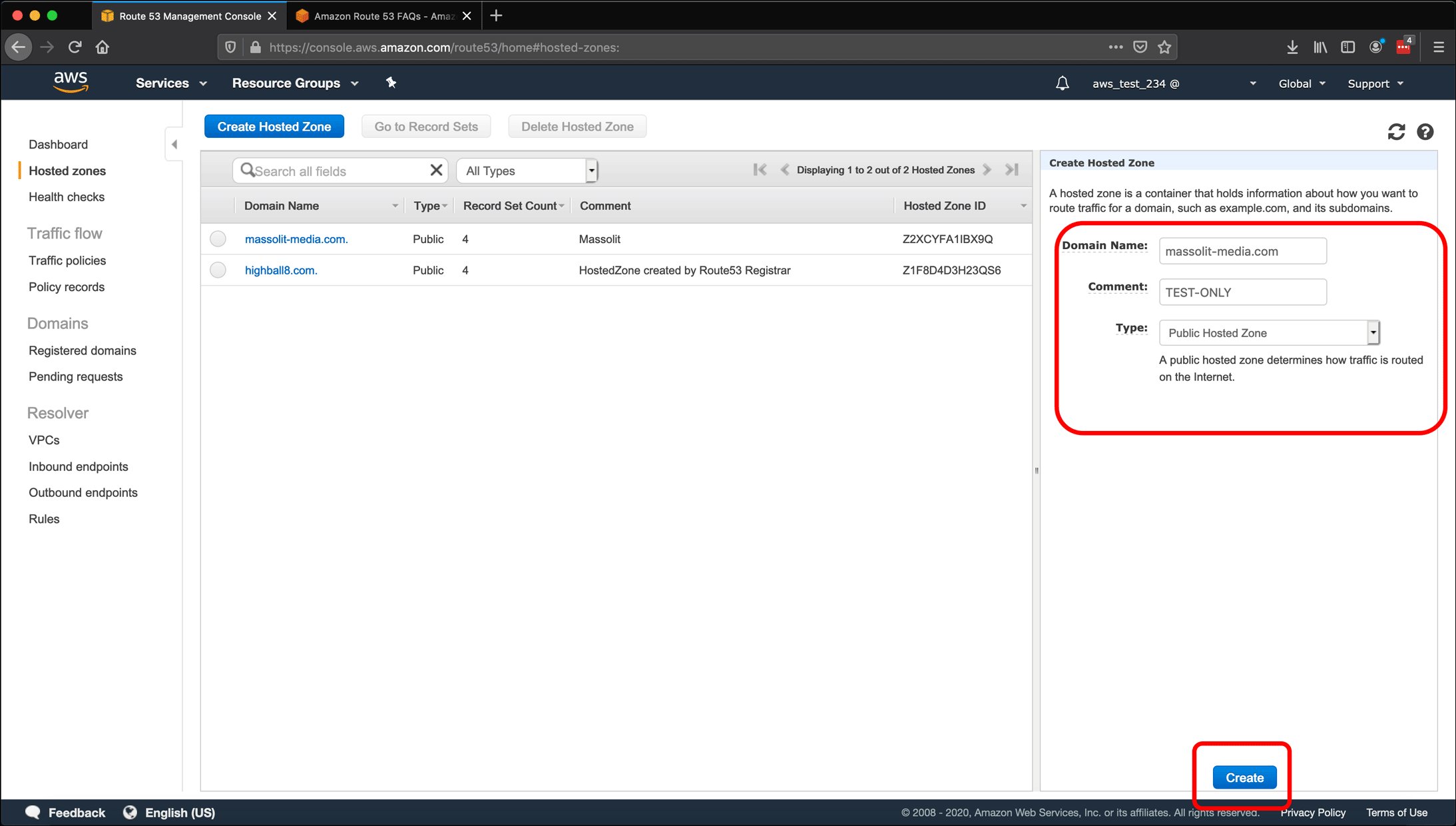Image resolution: width=1456 pixels, height=826 pixels.
Task: Click the Go to Record Sets button
Action: pyautogui.click(x=426, y=127)
